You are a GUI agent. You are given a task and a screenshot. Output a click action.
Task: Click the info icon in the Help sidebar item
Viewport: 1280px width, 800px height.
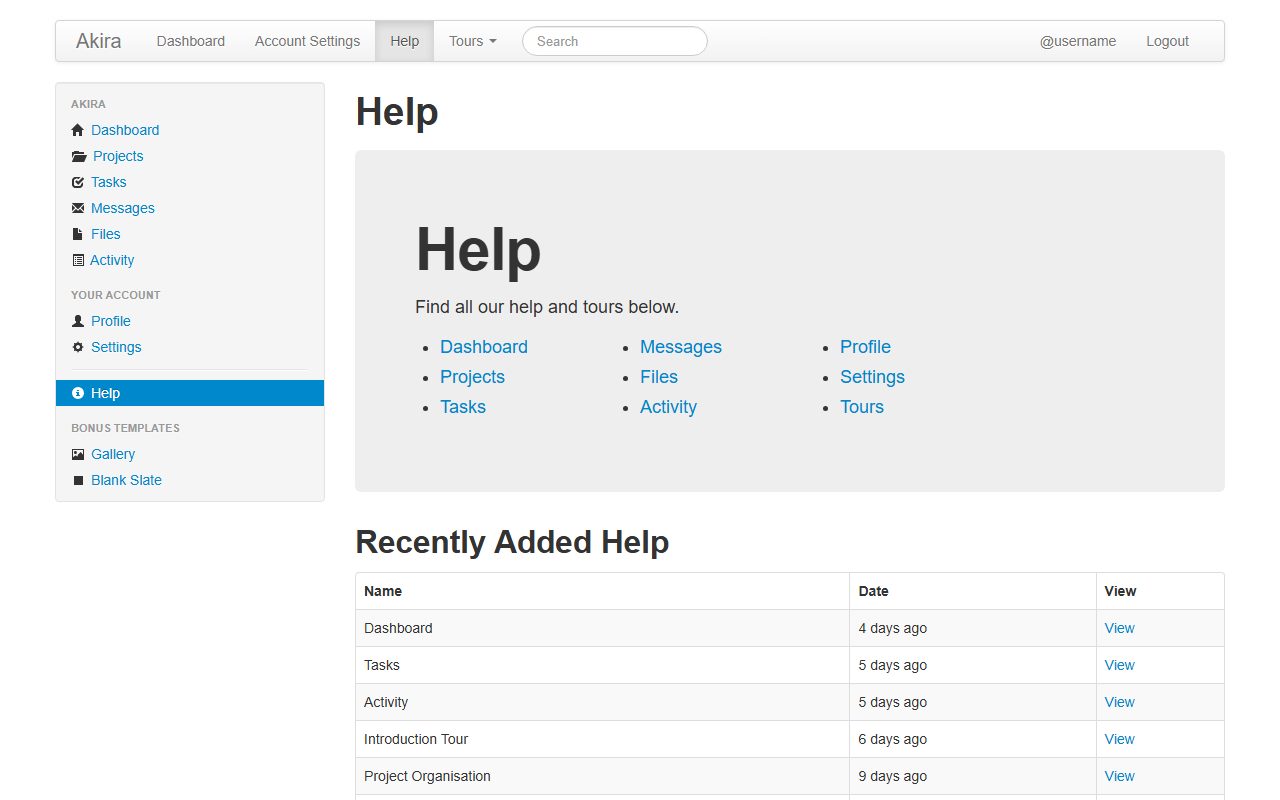[x=78, y=393]
